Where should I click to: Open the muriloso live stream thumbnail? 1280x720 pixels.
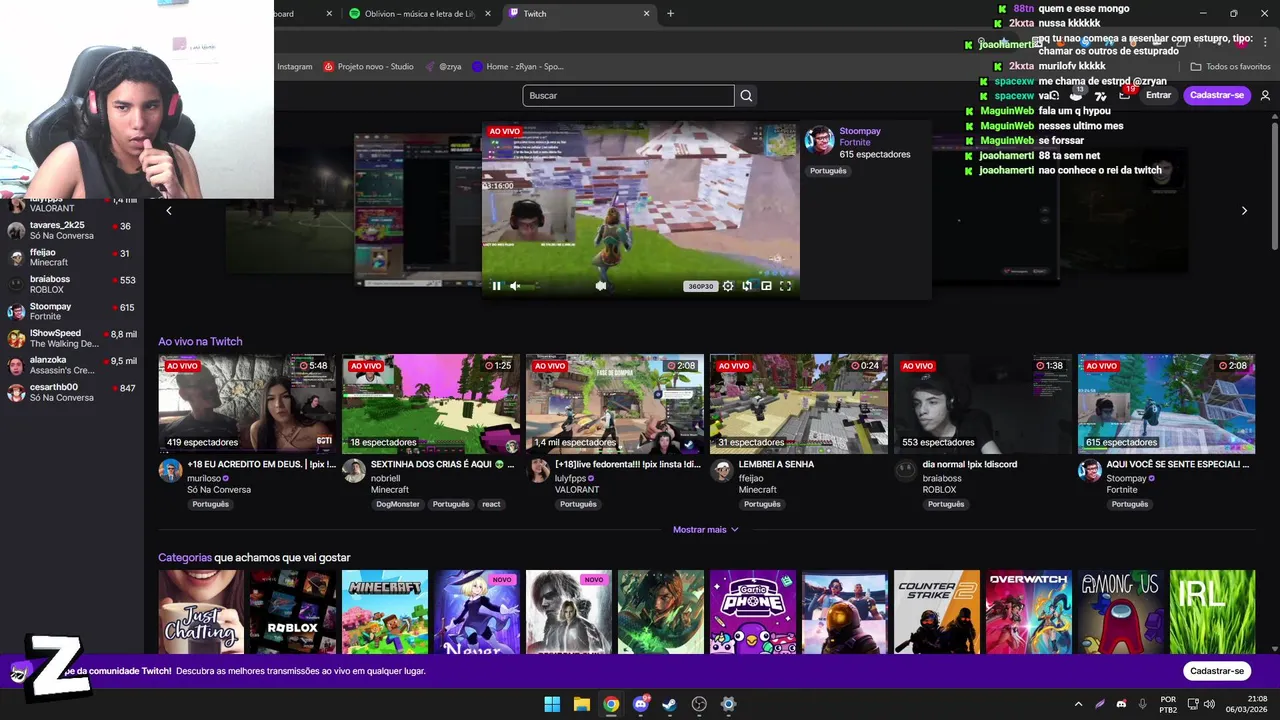247,404
